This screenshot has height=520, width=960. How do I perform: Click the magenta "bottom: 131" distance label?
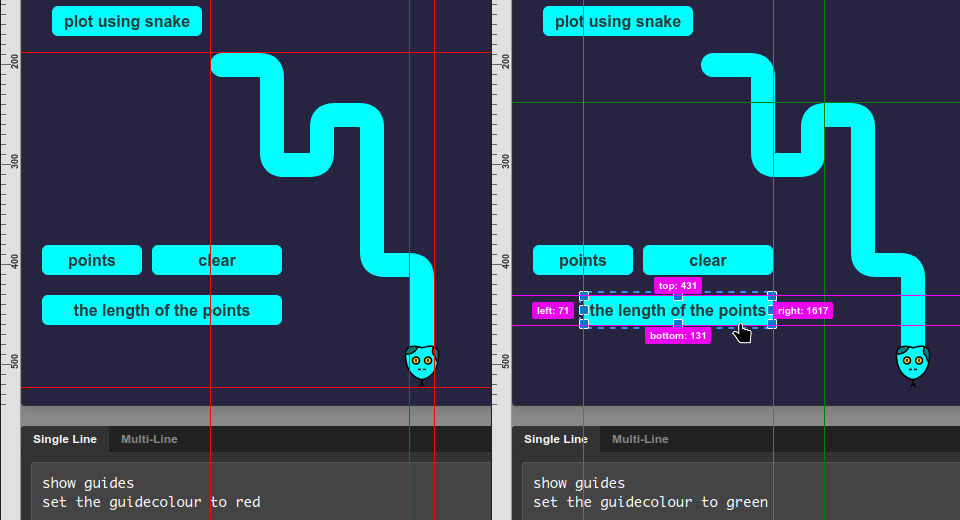coord(678,336)
